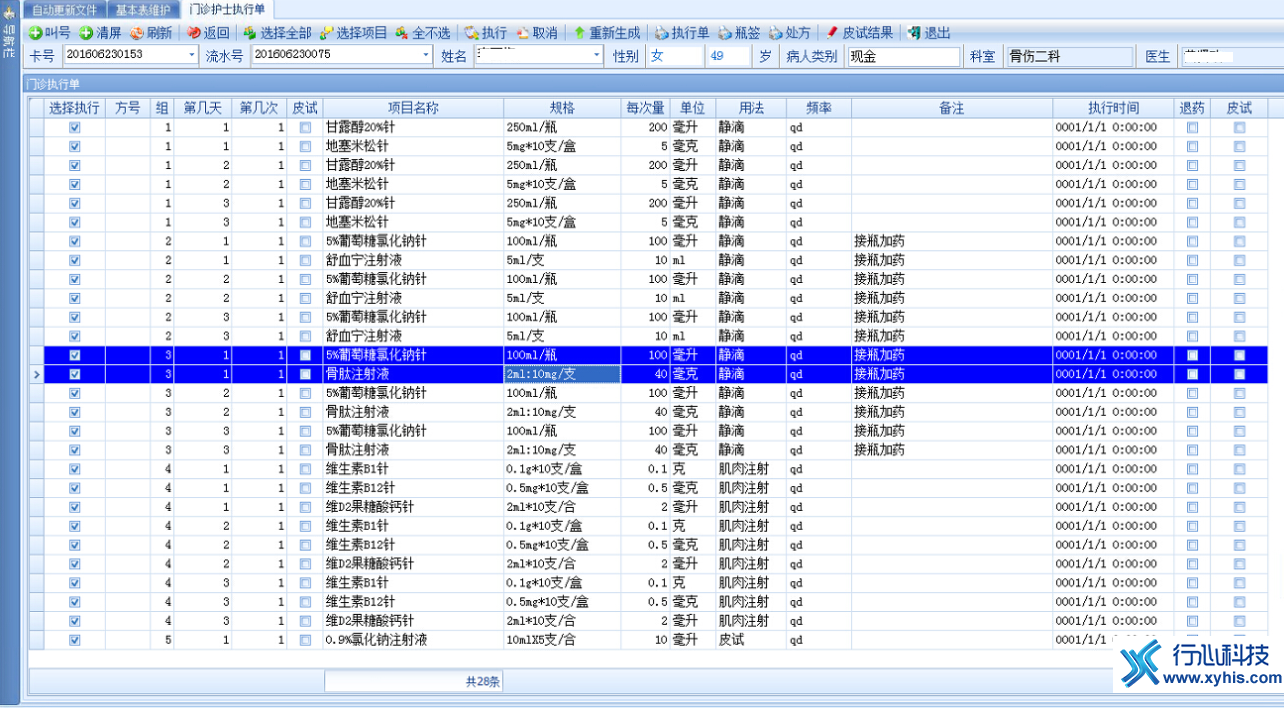Check 退药 box on highlighted 5%葡萄糖氯化钠针 row
Screen dimensions: 1284x708
coord(1192,355)
